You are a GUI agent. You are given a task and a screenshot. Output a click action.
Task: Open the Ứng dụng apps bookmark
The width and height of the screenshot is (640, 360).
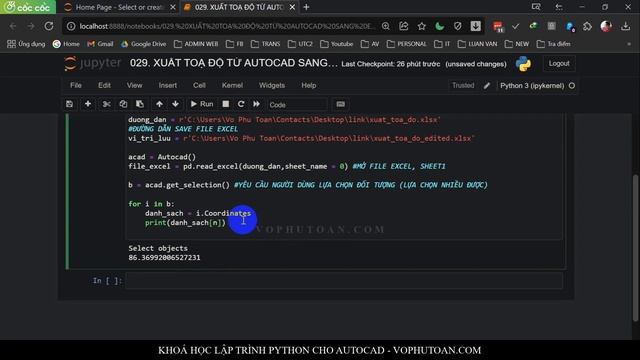(26, 44)
